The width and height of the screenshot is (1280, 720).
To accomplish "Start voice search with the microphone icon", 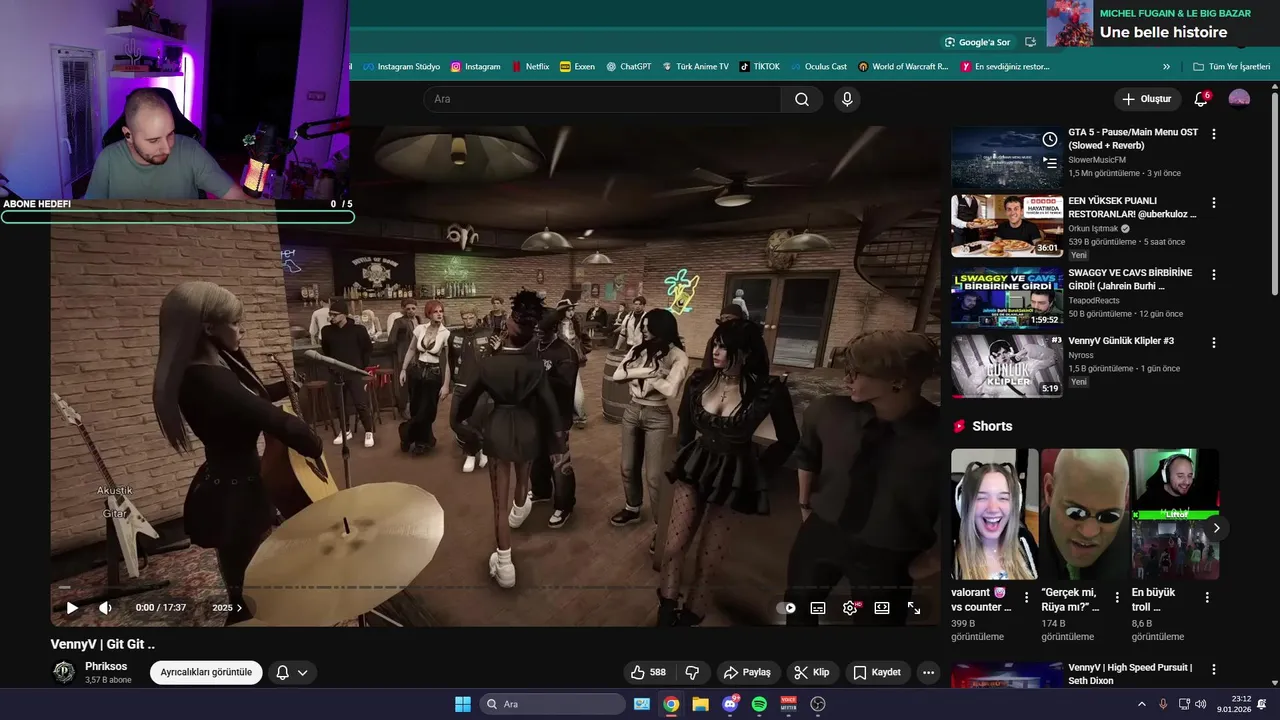I will point(847,99).
